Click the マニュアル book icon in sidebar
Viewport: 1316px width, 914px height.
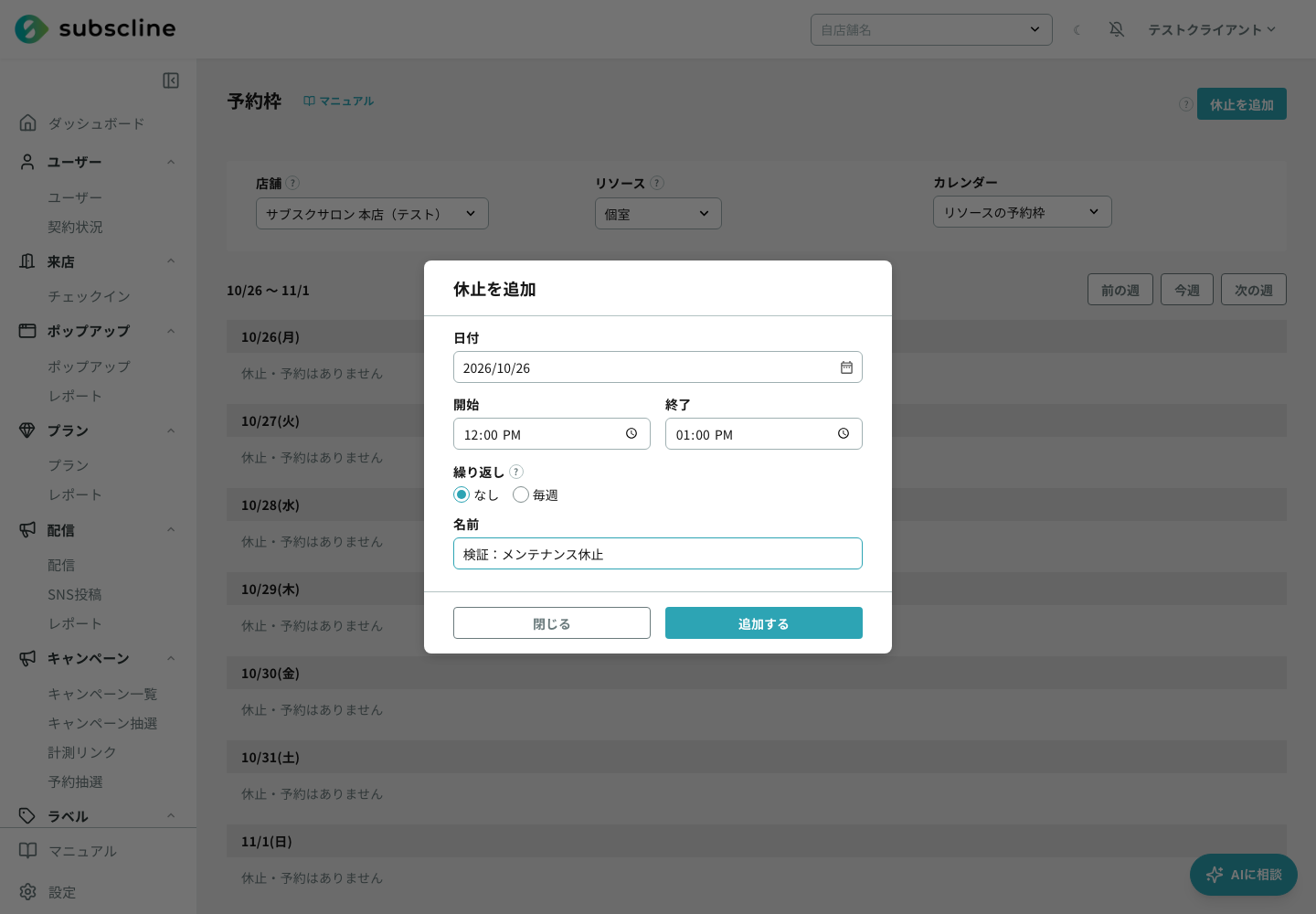[28, 850]
